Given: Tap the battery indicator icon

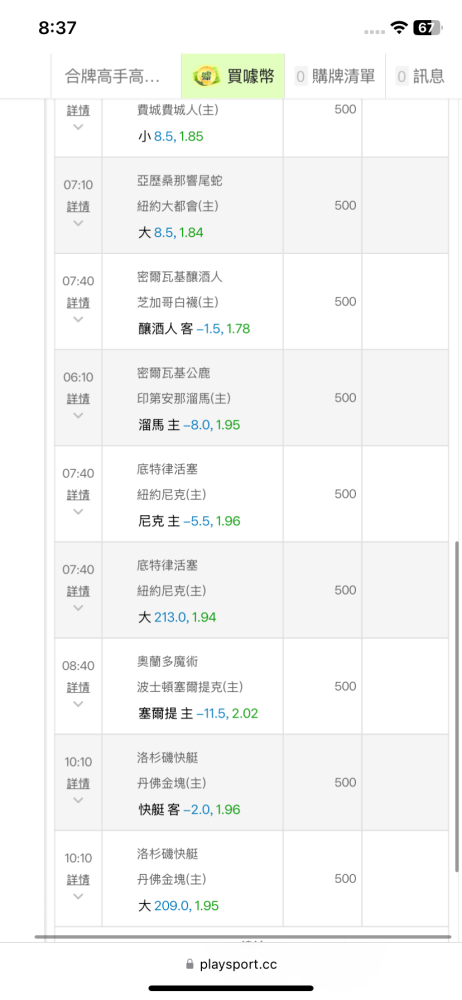Looking at the screenshot, I should [x=427, y=27].
